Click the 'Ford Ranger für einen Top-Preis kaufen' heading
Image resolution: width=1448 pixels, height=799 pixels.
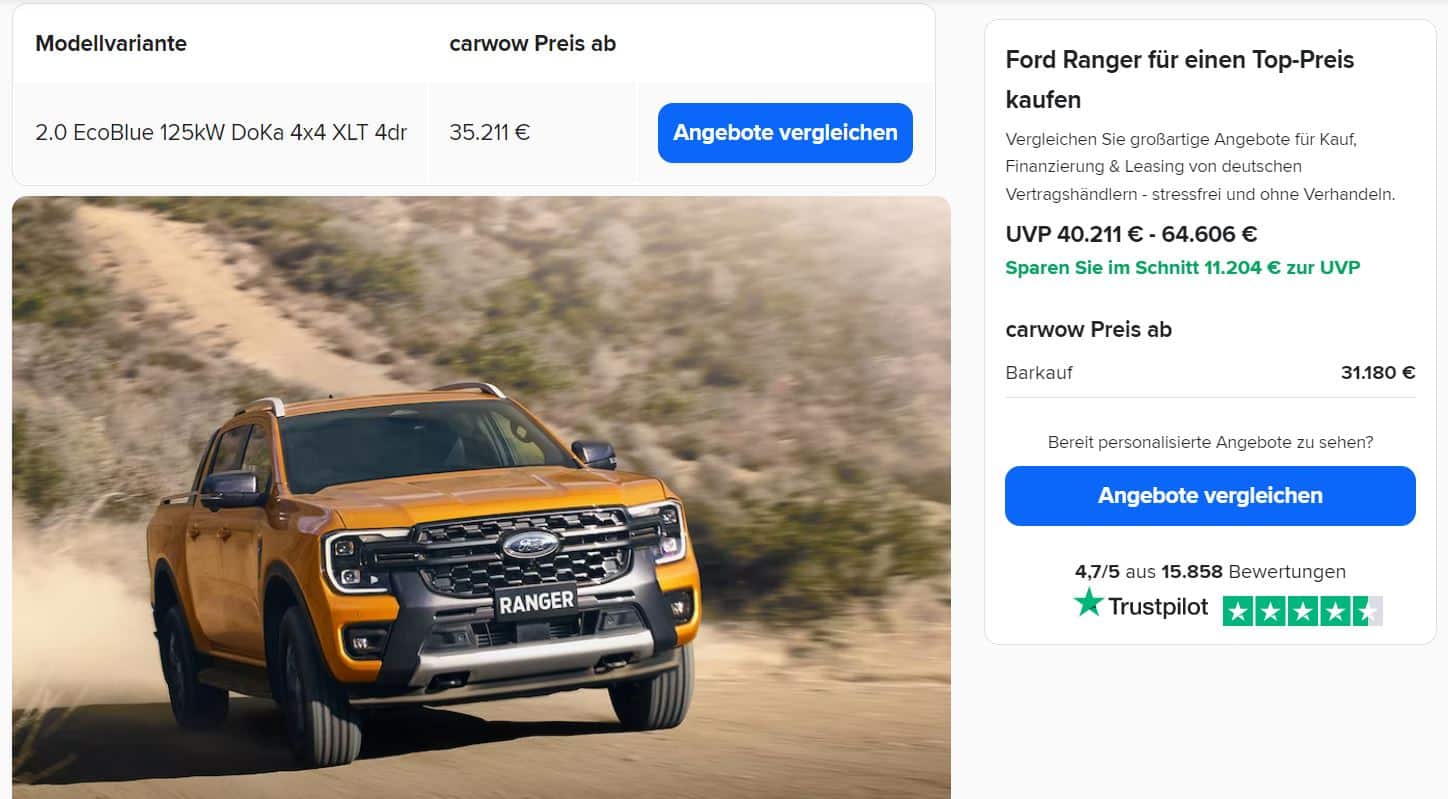click(1180, 80)
